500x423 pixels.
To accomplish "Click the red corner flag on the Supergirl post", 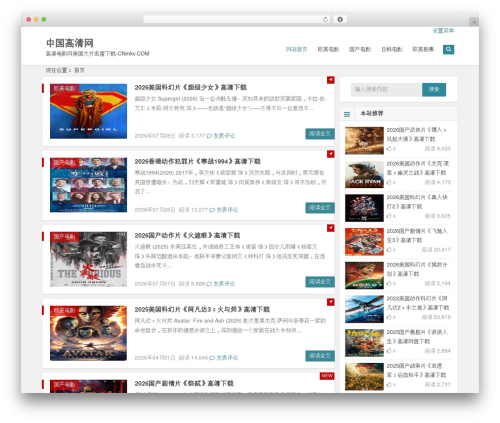I will click(330, 80).
